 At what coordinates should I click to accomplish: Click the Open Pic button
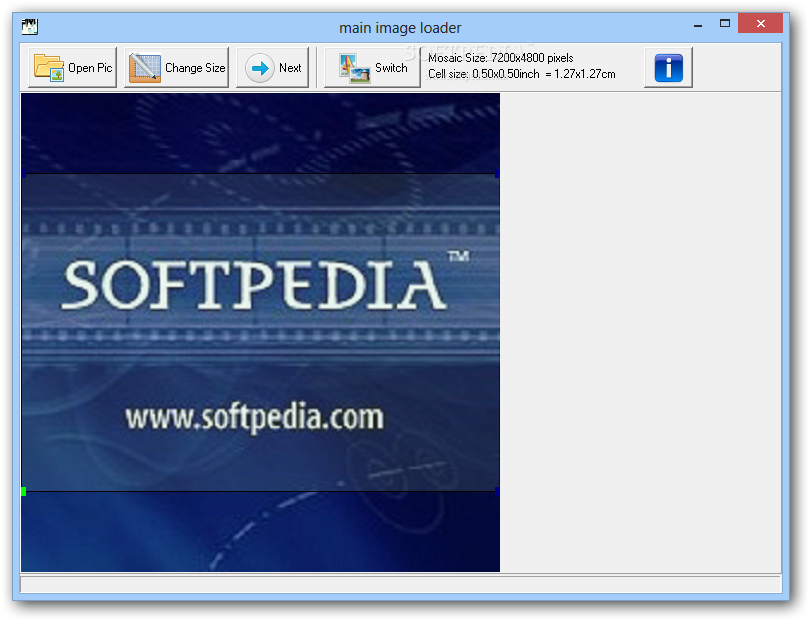[x=72, y=68]
